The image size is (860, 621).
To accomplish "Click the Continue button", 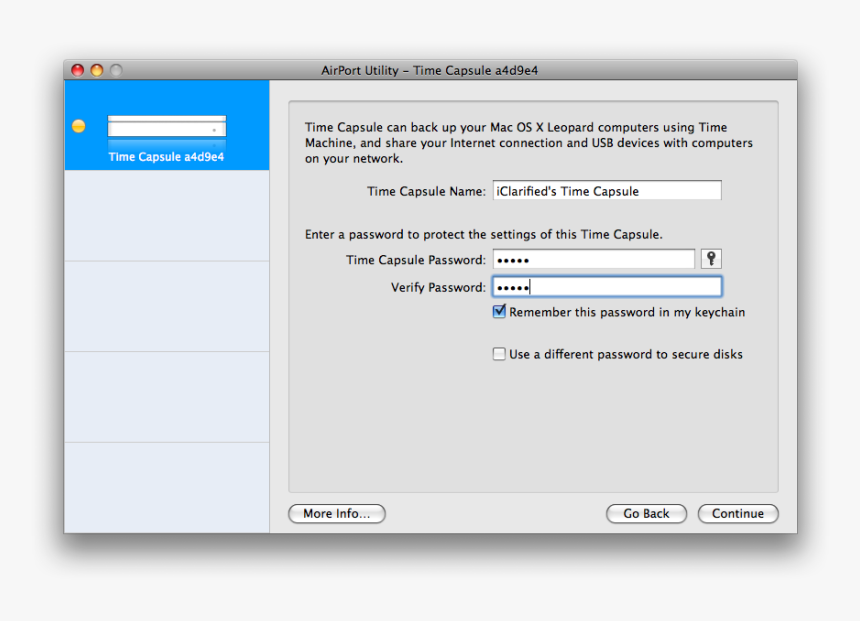I will (738, 513).
